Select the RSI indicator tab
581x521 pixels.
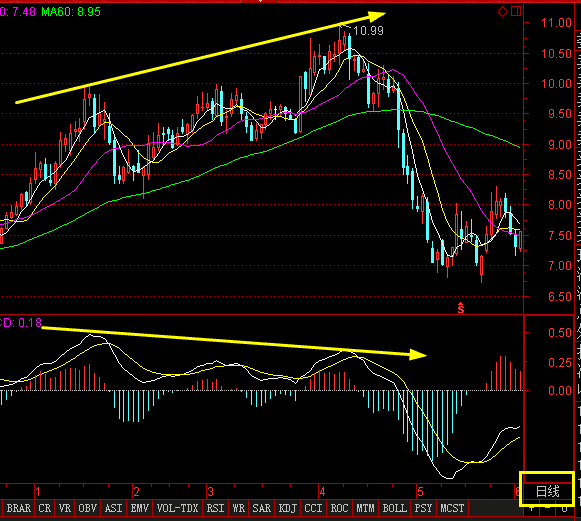click(x=215, y=508)
